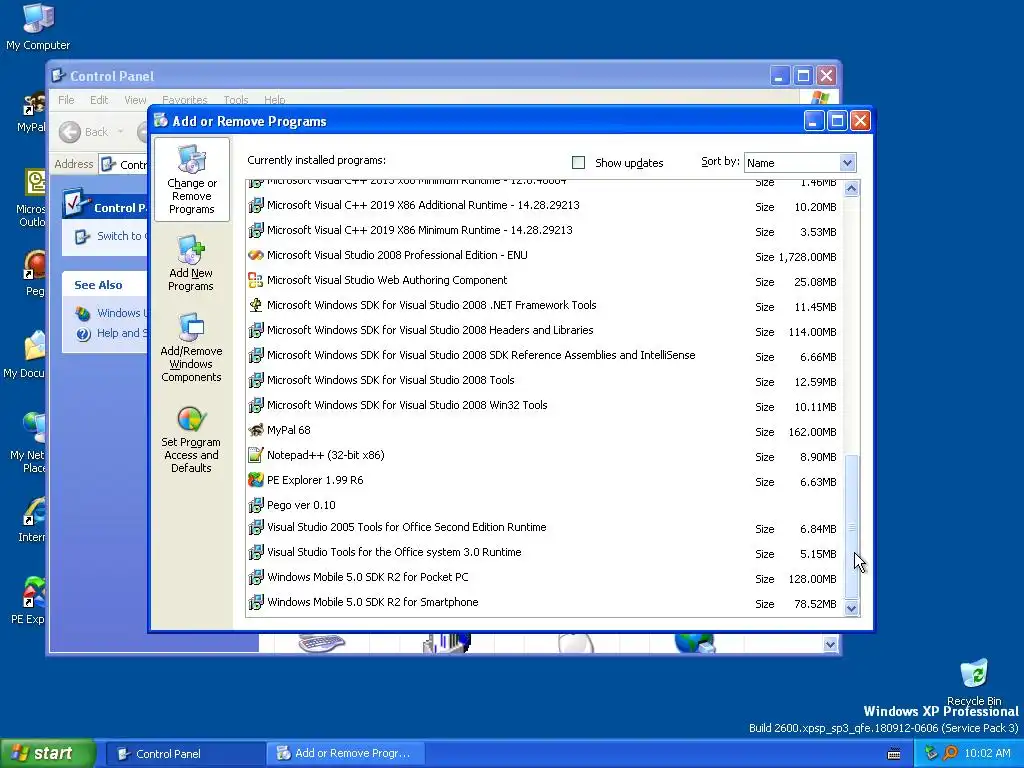Switch to Control Panel taskbar button
Image resolution: width=1024 pixels, height=768 pixels.
tap(184, 754)
